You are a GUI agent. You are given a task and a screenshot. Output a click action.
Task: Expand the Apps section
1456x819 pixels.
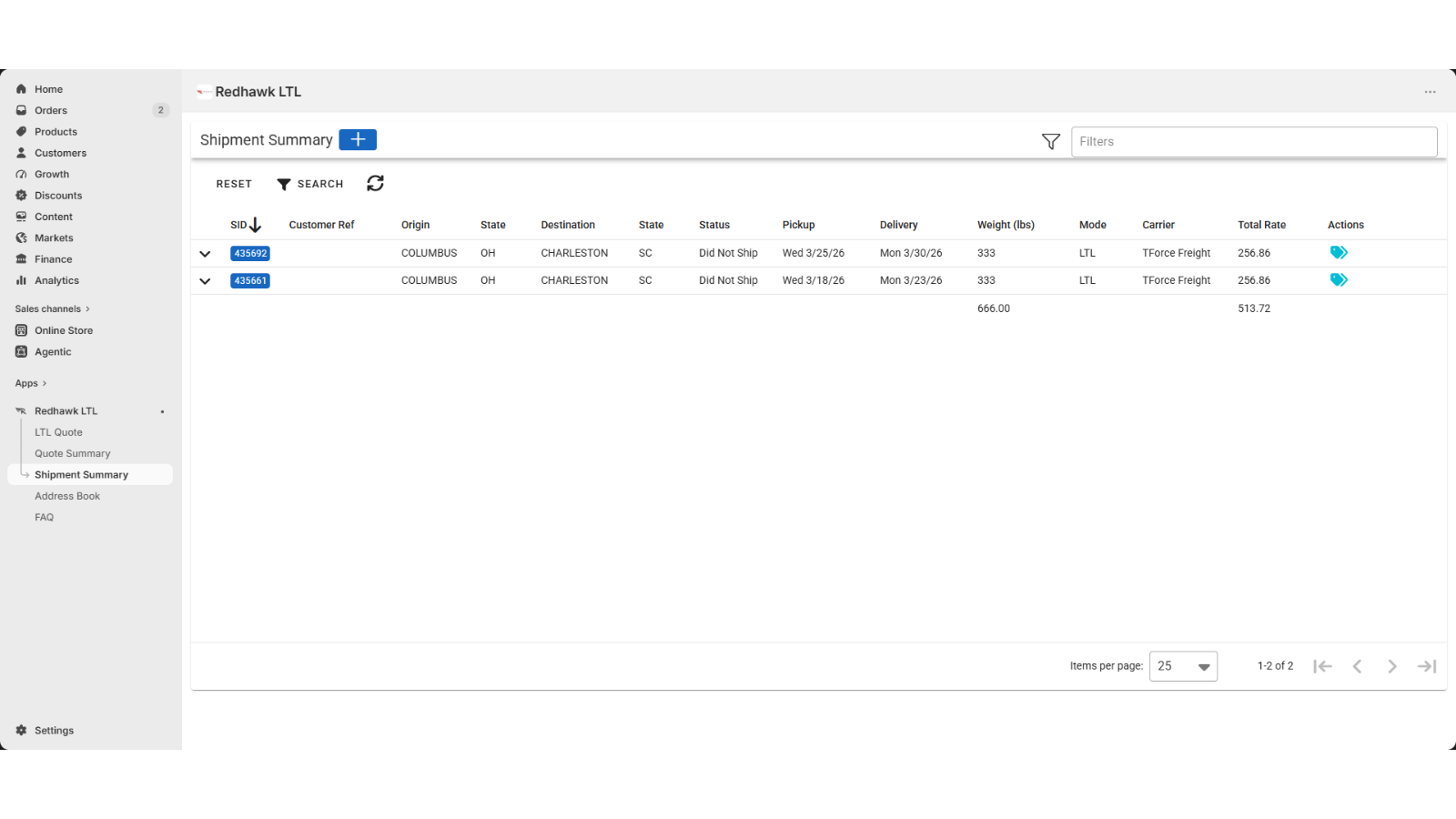(30, 384)
